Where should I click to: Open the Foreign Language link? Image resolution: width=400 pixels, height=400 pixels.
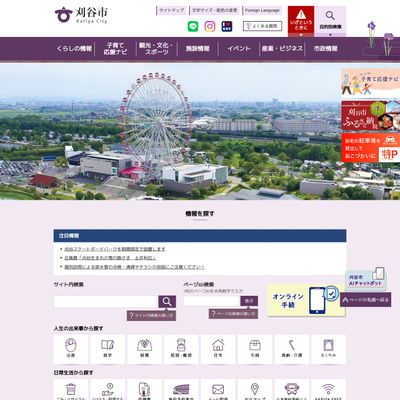[262, 11]
